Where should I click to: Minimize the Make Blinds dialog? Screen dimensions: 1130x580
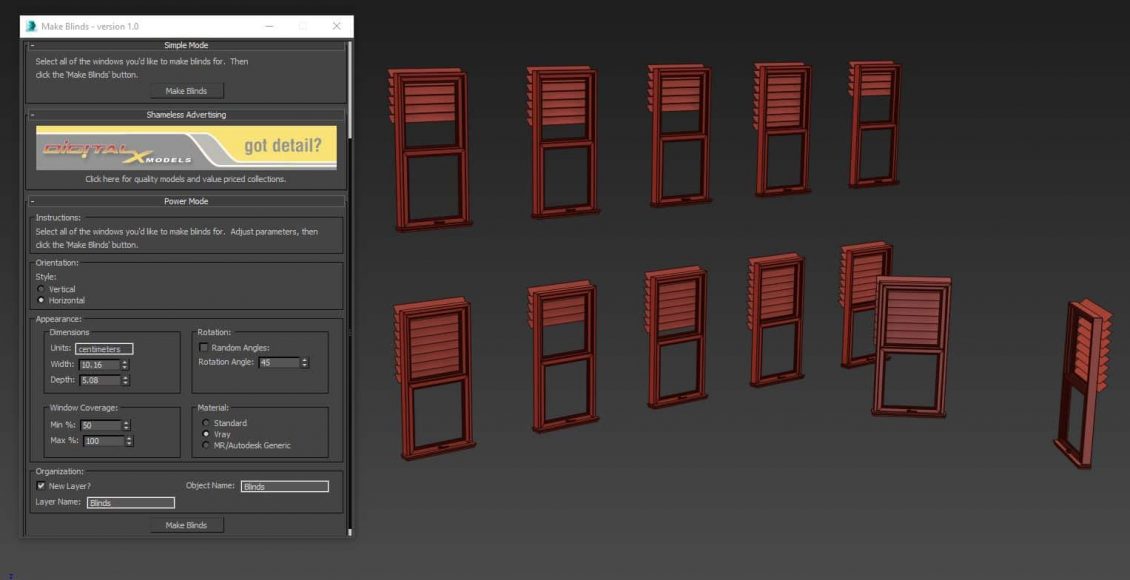tap(270, 26)
